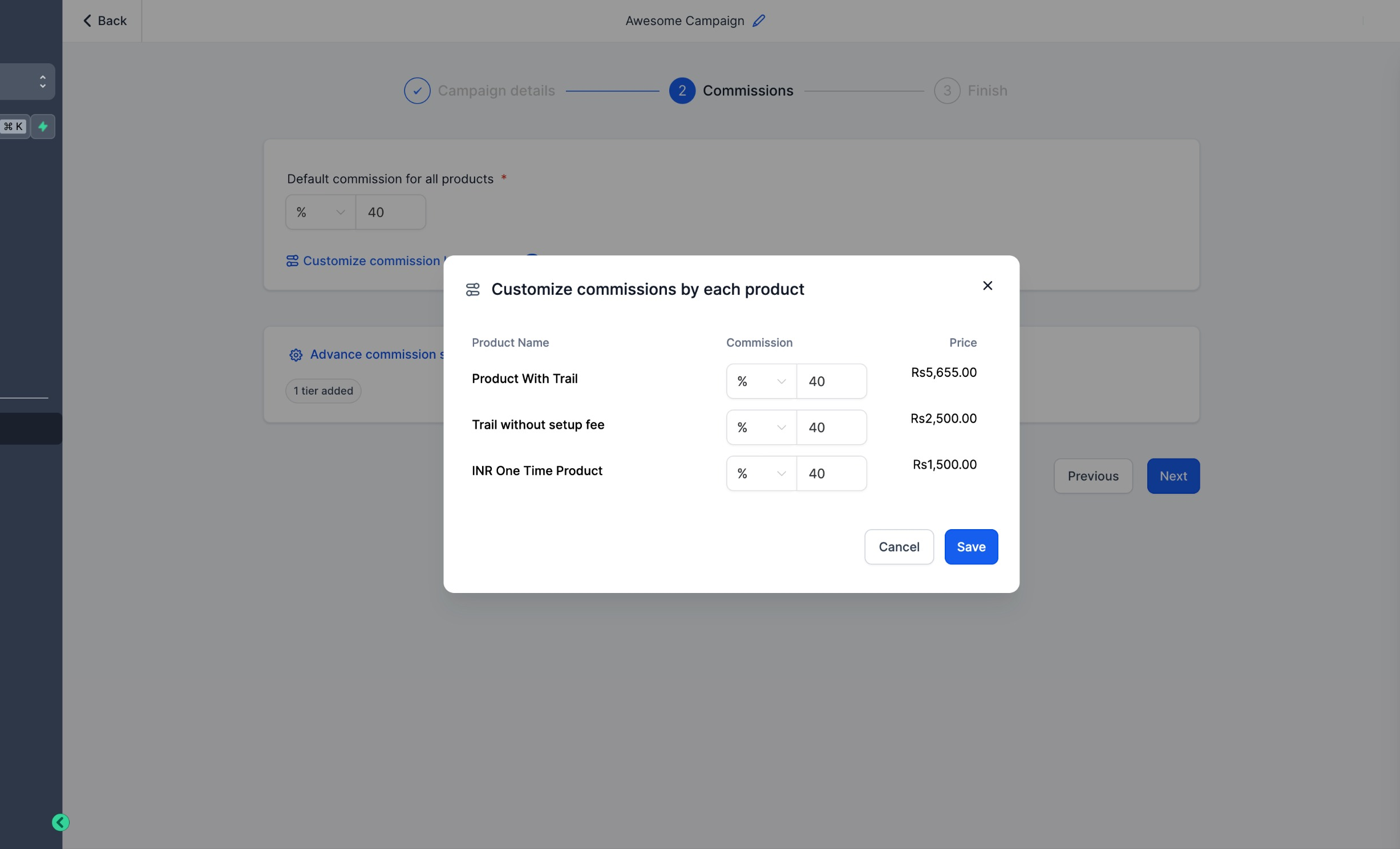Click the Rs2,500.00 price

[944, 419]
